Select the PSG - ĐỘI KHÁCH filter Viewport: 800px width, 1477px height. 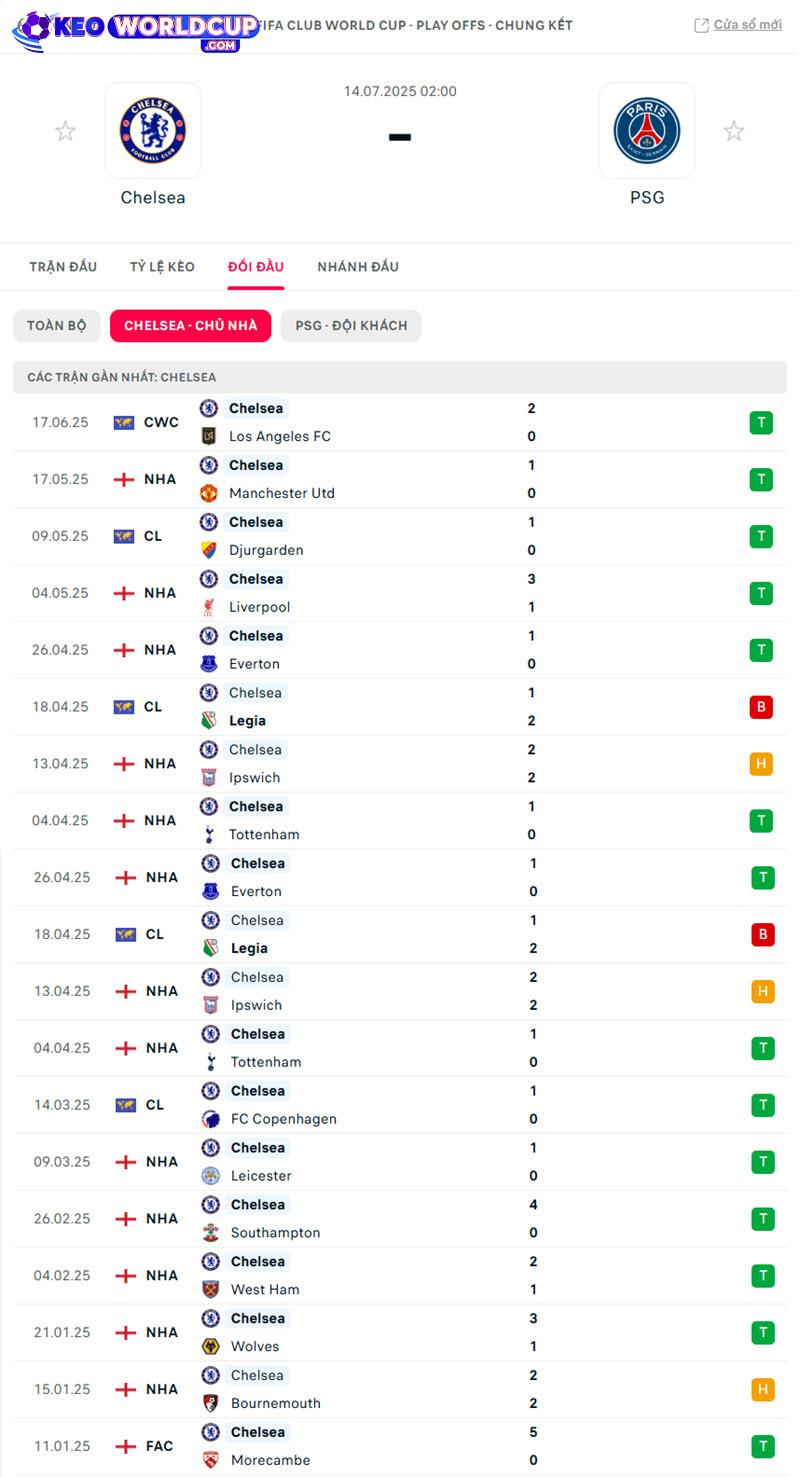(x=351, y=326)
